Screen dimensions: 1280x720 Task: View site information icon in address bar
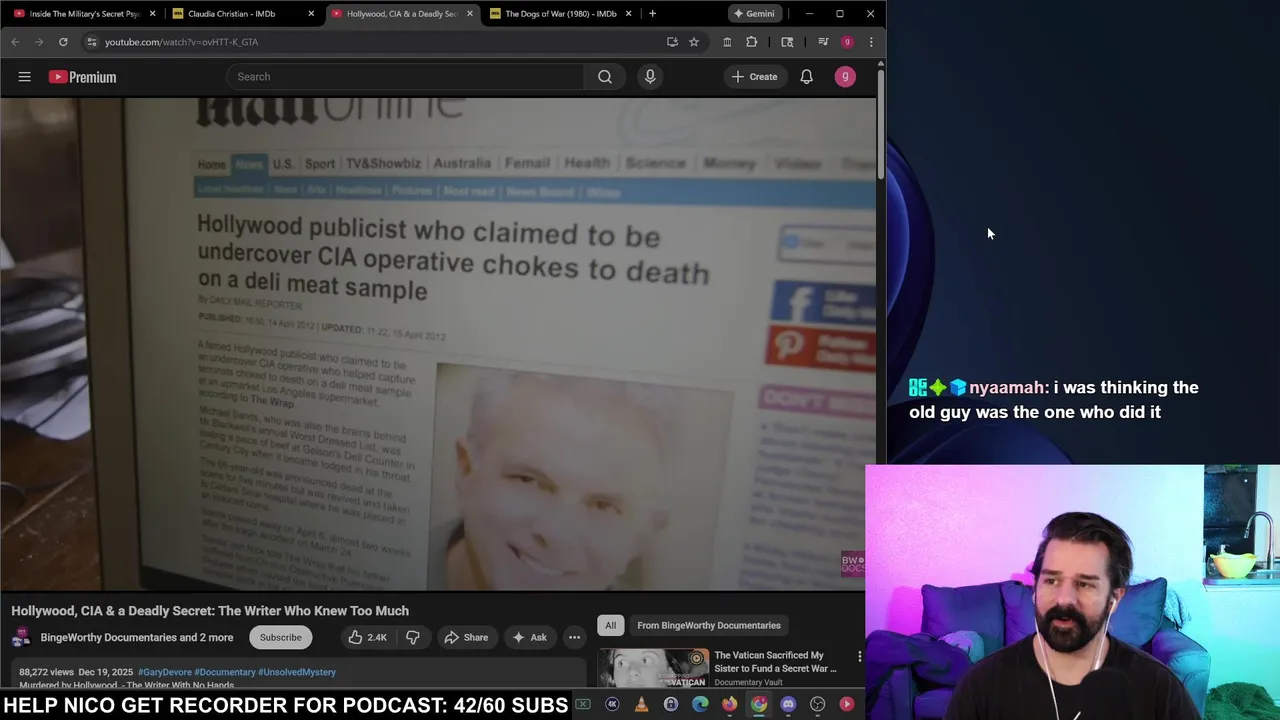[x=91, y=42]
